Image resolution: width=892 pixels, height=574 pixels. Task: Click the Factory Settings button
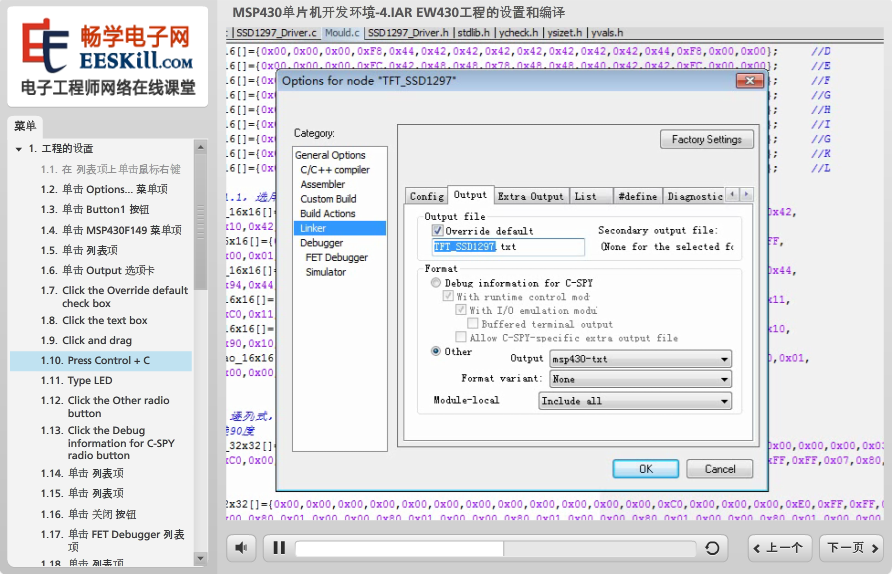tap(707, 139)
